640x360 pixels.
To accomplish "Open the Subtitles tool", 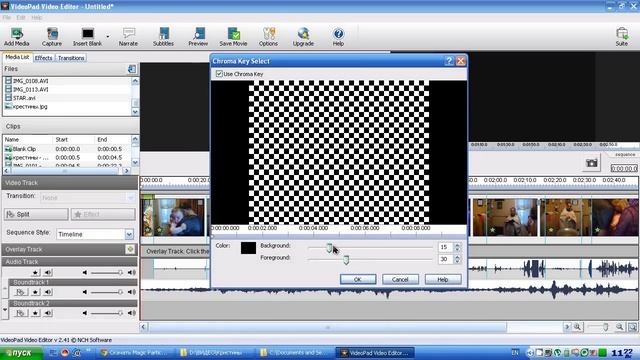I will click(163, 37).
